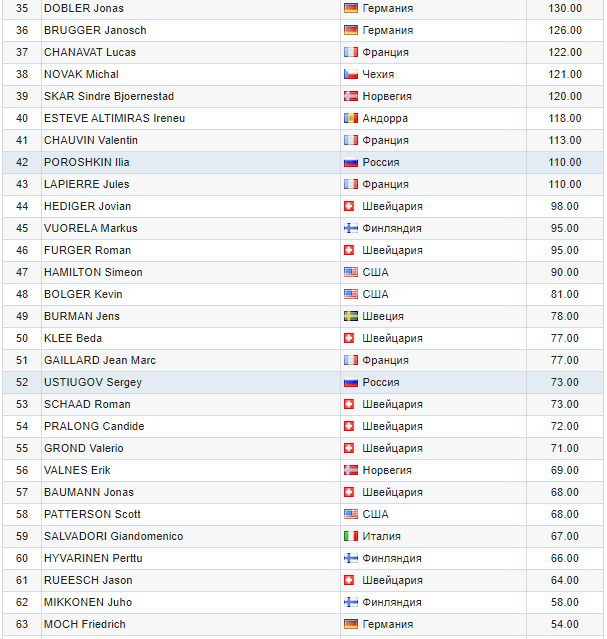This screenshot has width=607, height=639.
Task: Click the Russian flag beside POROSHKIN Ilia
Action: point(350,162)
